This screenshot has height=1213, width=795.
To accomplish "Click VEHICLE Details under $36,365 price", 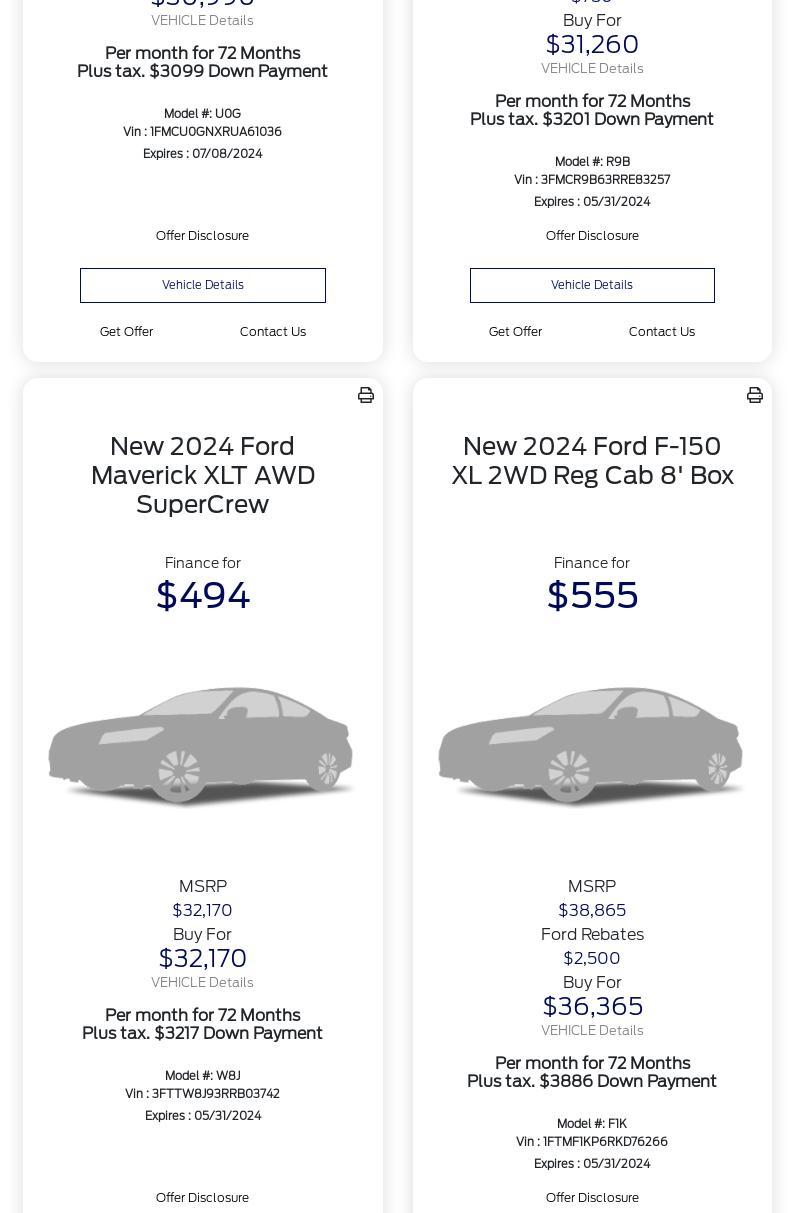I will pyautogui.click(x=592, y=1031).
